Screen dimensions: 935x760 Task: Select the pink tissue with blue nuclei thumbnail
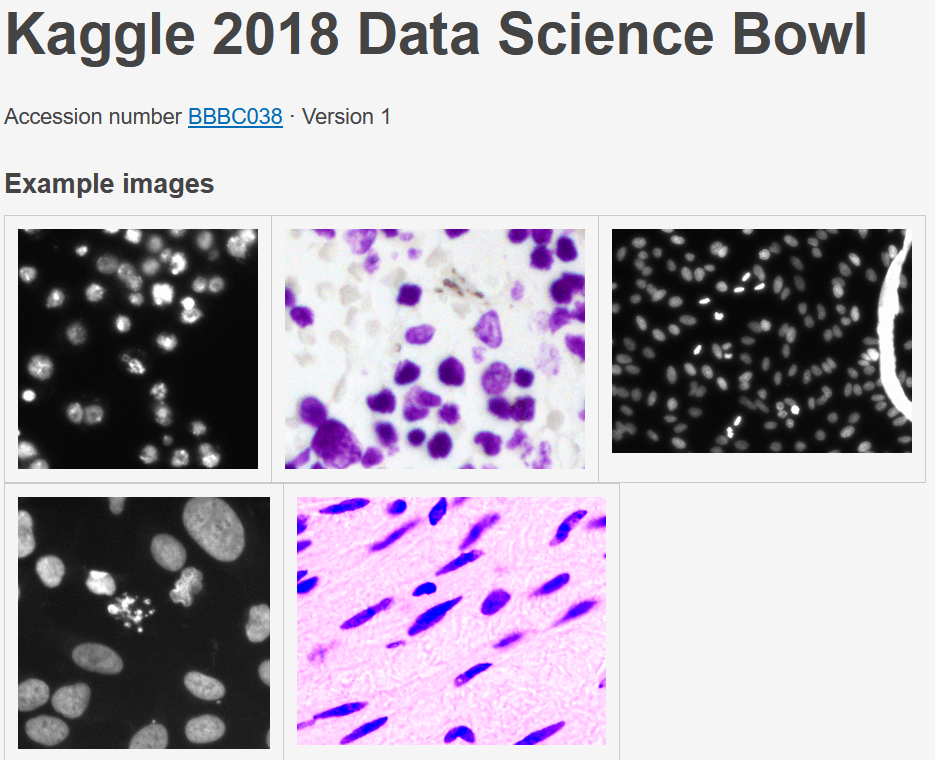[451, 621]
